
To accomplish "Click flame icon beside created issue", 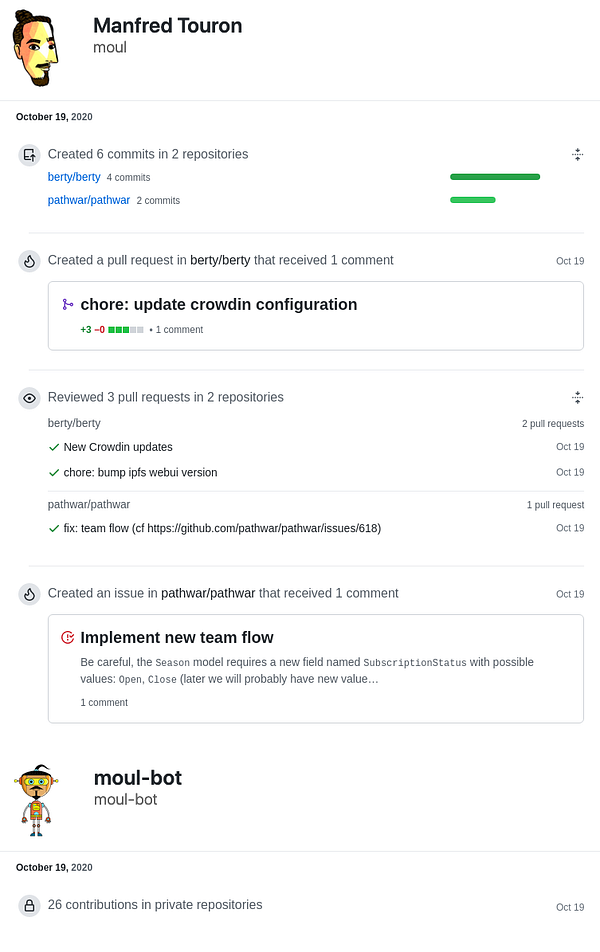I will click(x=30, y=594).
